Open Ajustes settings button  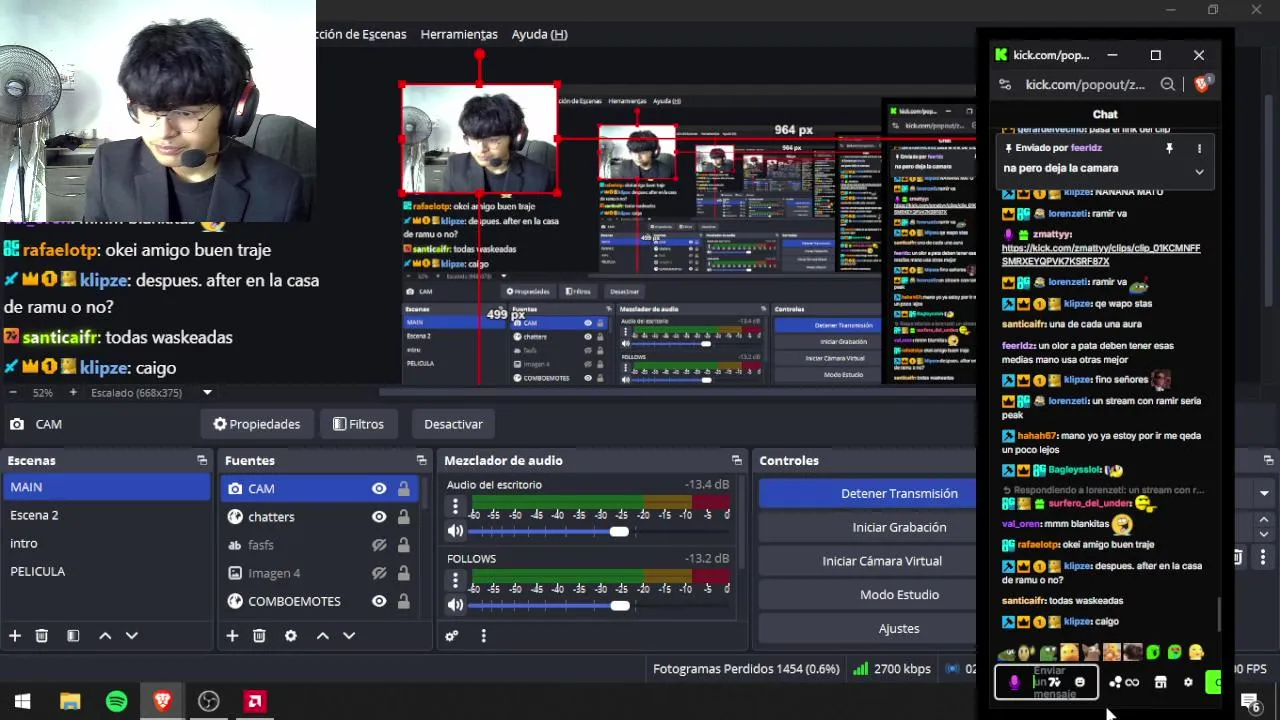click(899, 628)
